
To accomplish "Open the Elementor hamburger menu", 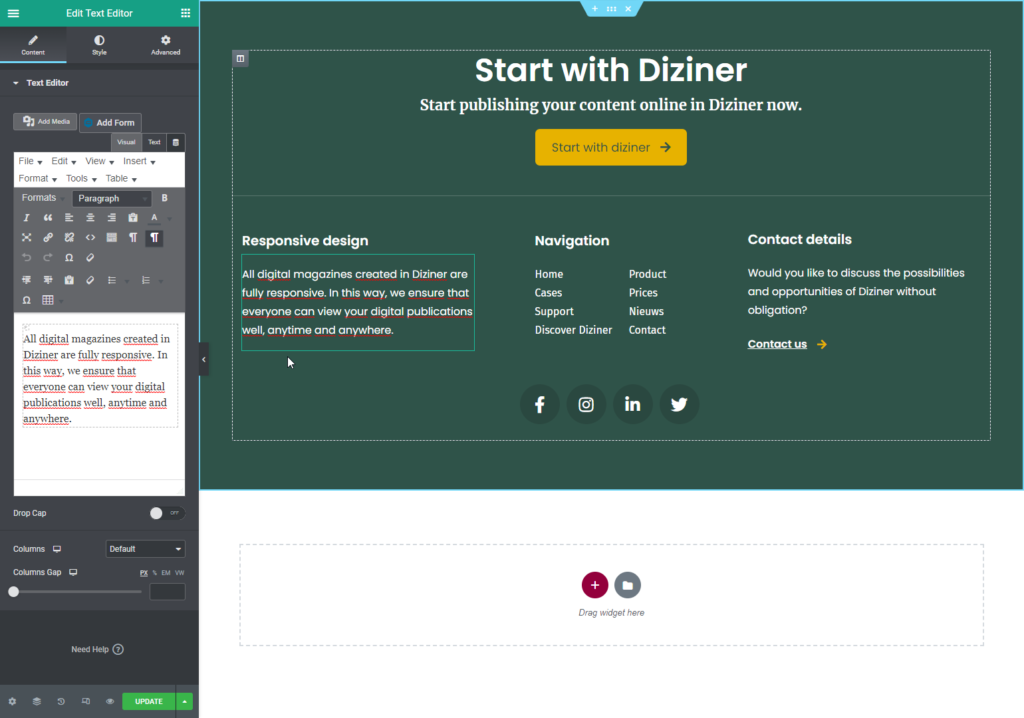I will [13, 13].
